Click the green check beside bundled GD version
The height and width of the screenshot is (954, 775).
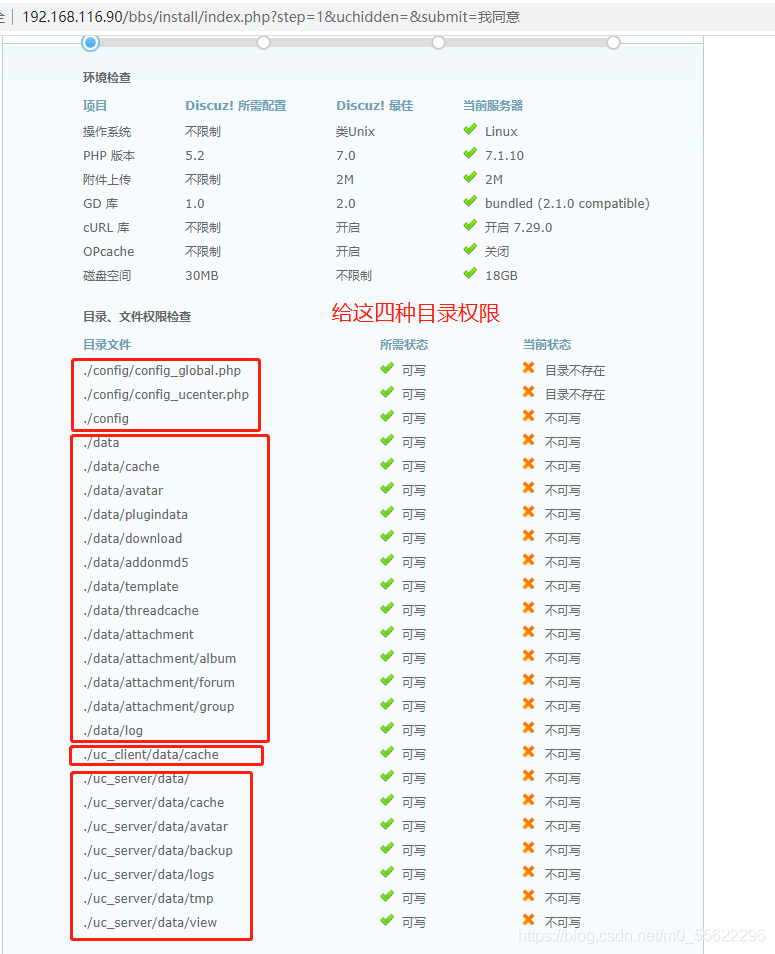(470, 201)
